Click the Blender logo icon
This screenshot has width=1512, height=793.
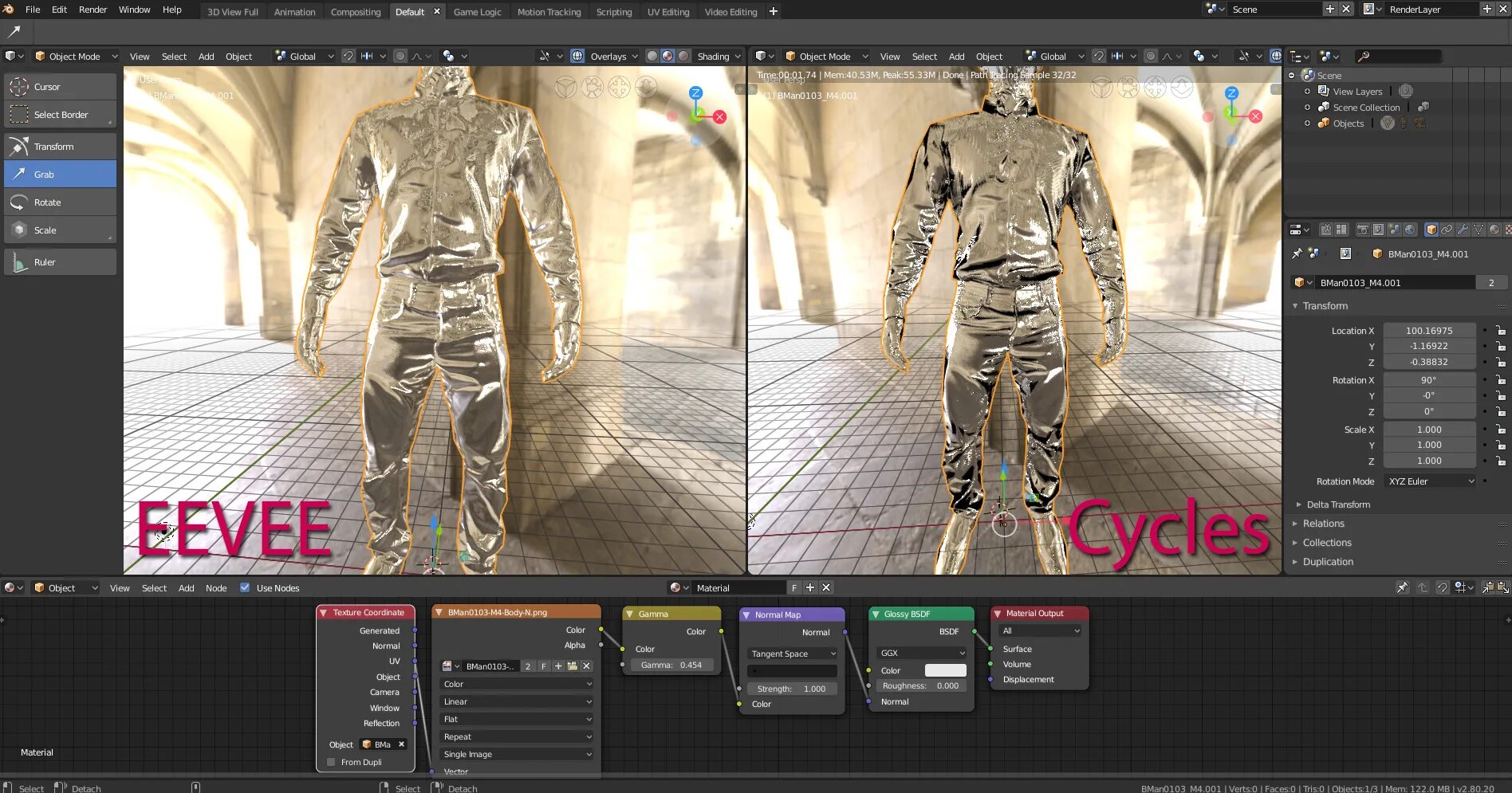point(9,10)
